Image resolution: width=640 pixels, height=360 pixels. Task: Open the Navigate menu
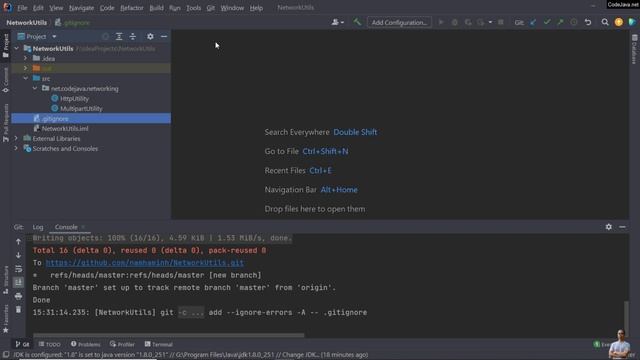tap(81, 8)
